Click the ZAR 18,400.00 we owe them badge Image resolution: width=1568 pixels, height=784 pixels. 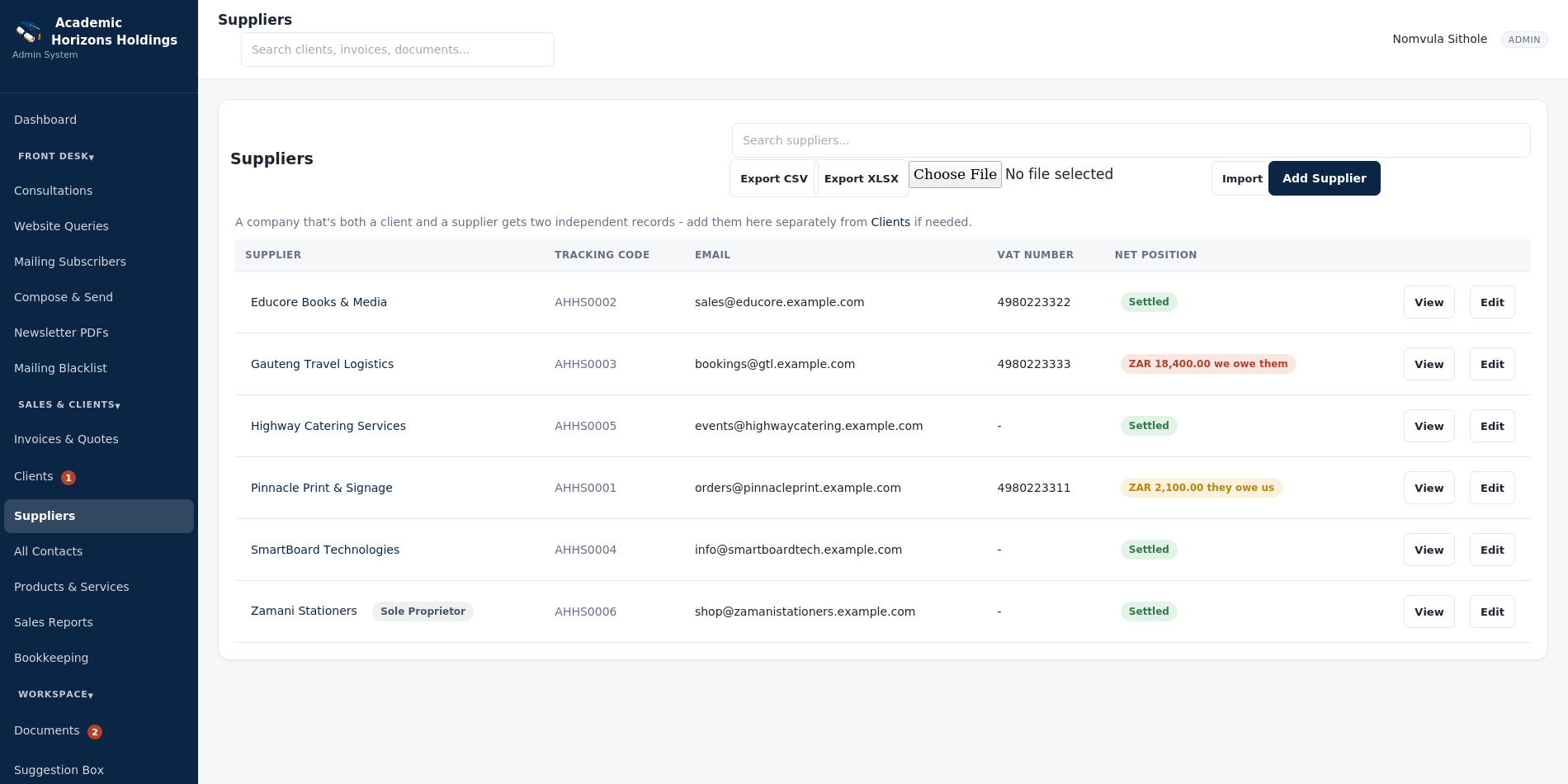coord(1208,364)
